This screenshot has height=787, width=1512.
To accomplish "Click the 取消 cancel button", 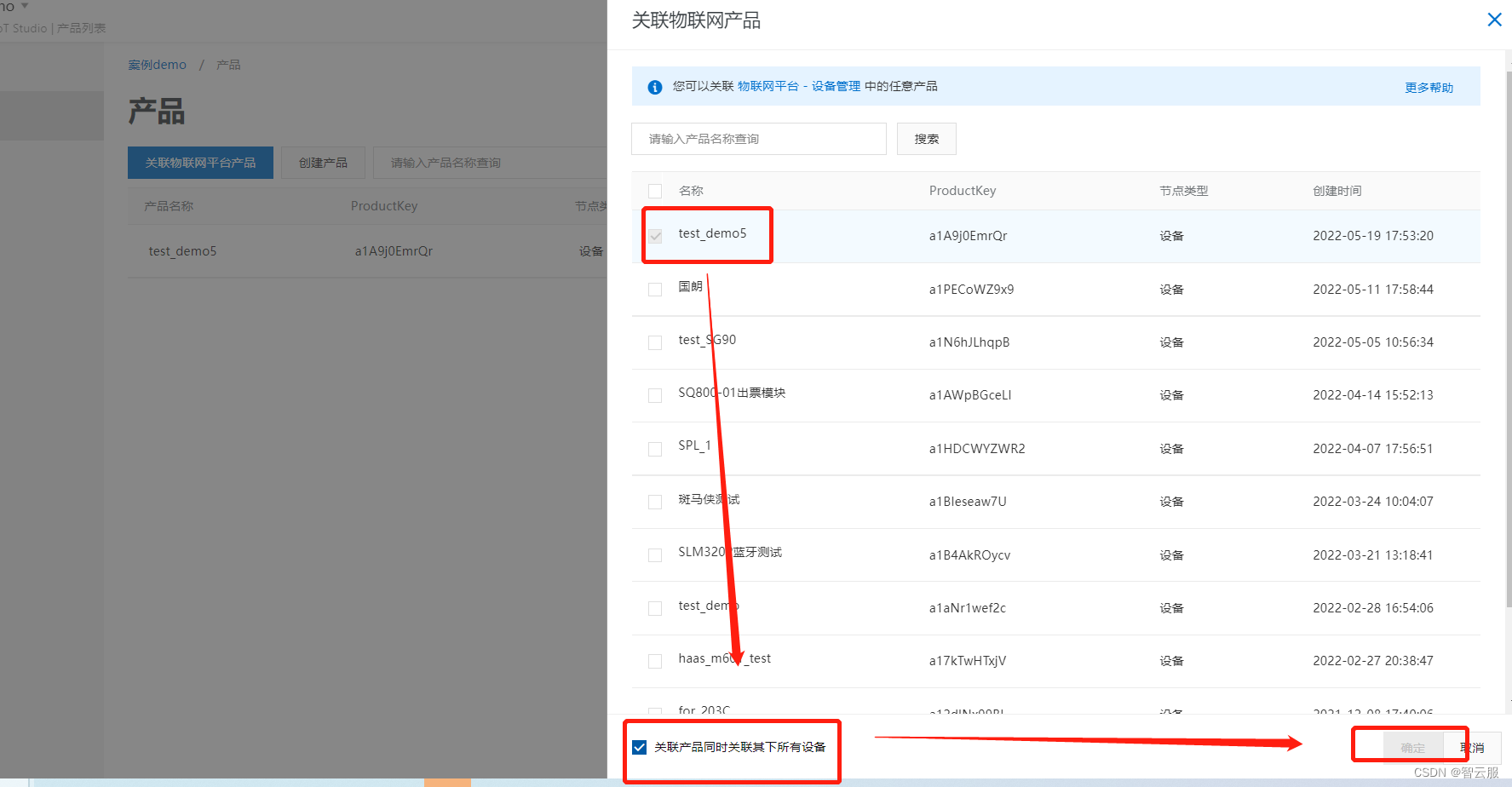I will tap(1473, 747).
